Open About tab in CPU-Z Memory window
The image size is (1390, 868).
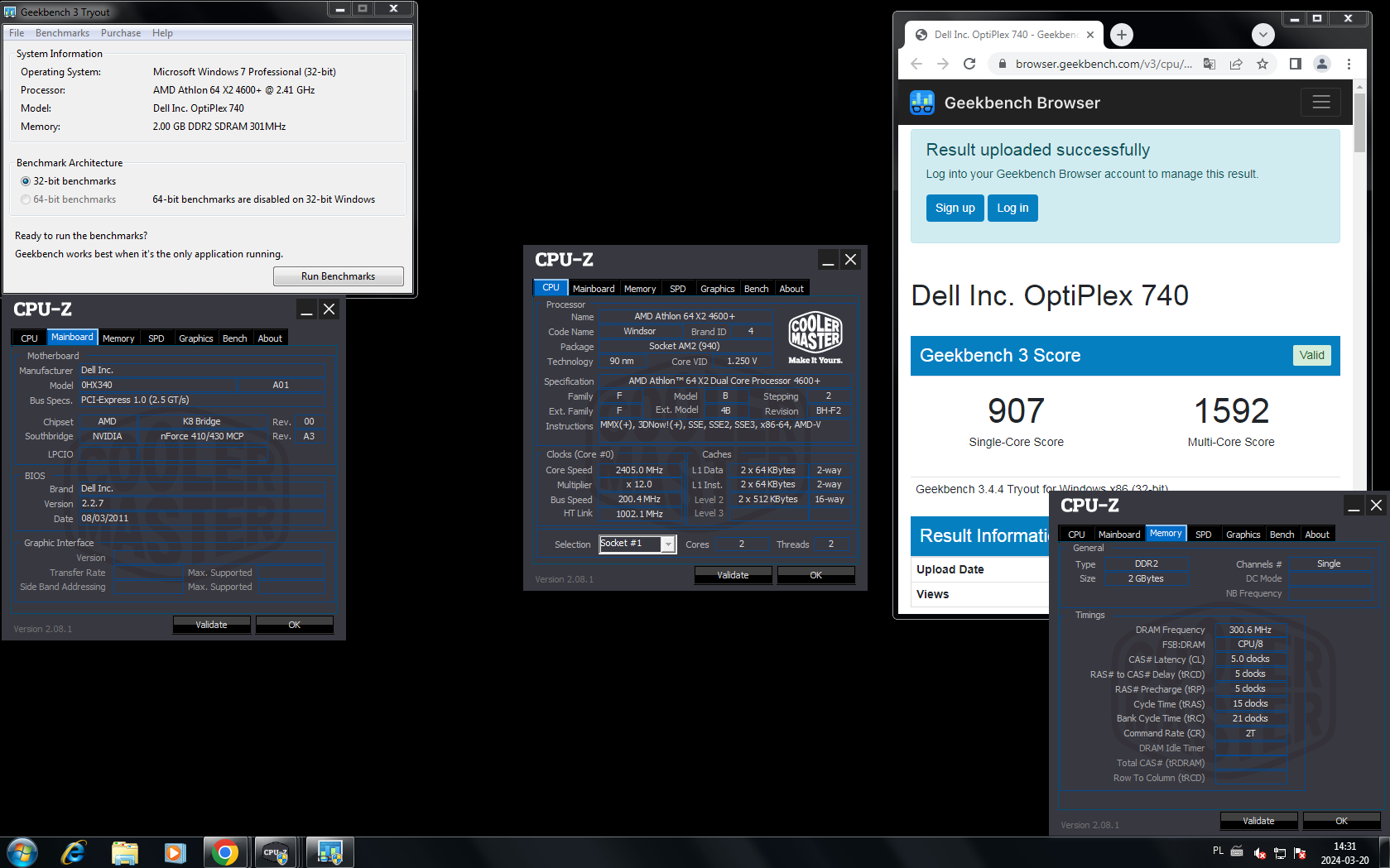[x=1317, y=535]
